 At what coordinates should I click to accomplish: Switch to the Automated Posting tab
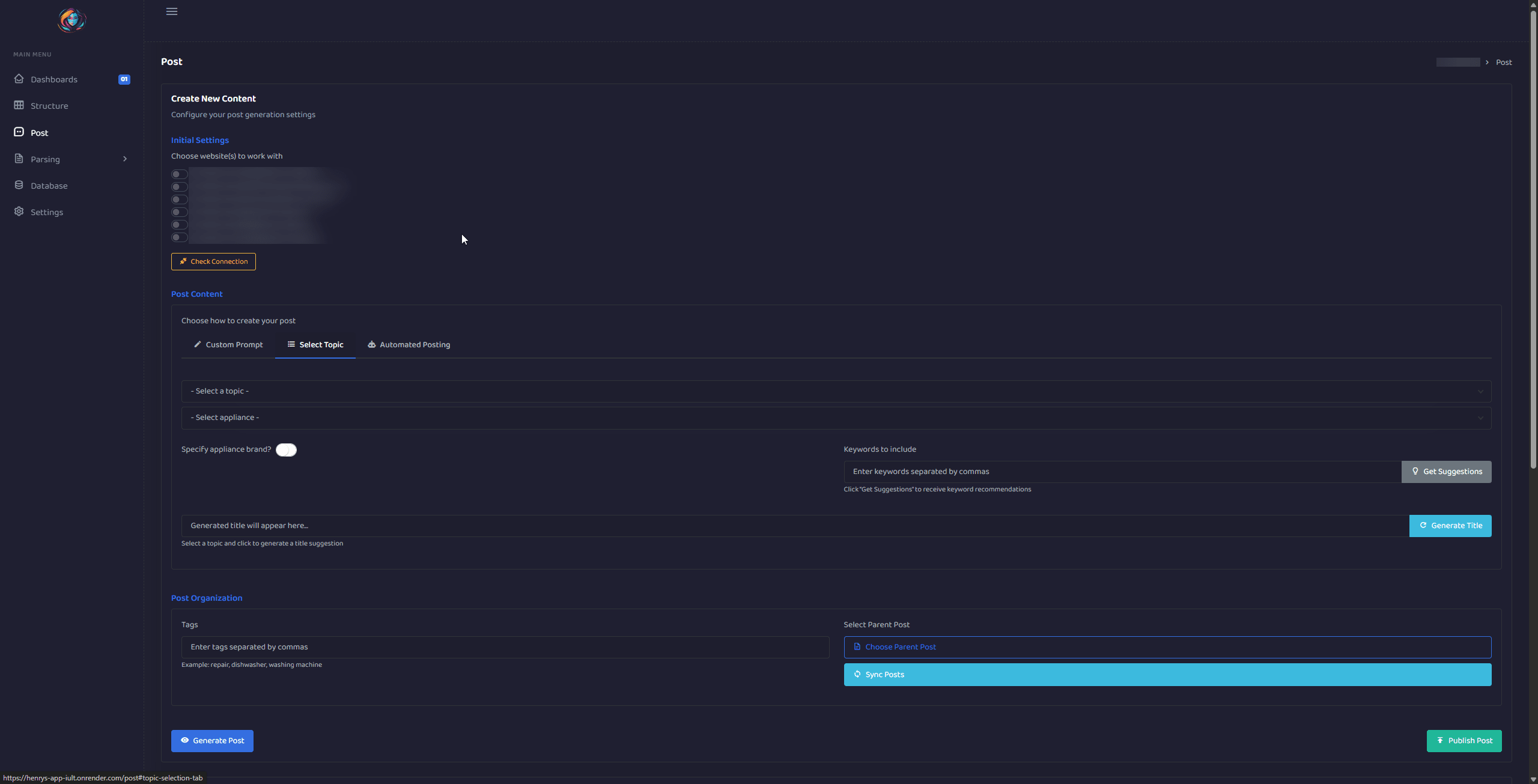coord(409,344)
